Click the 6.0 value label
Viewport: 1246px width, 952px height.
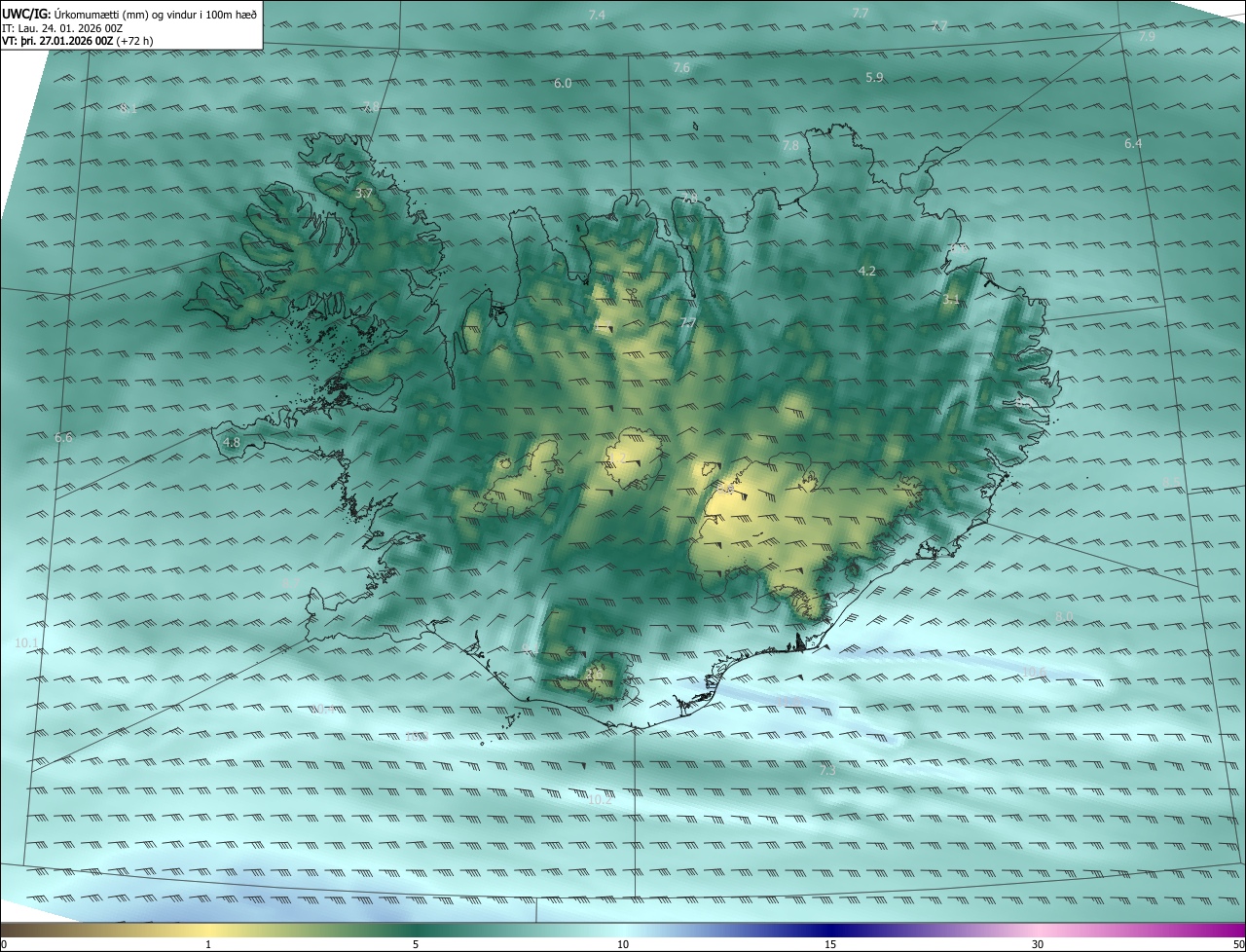(x=563, y=83)
